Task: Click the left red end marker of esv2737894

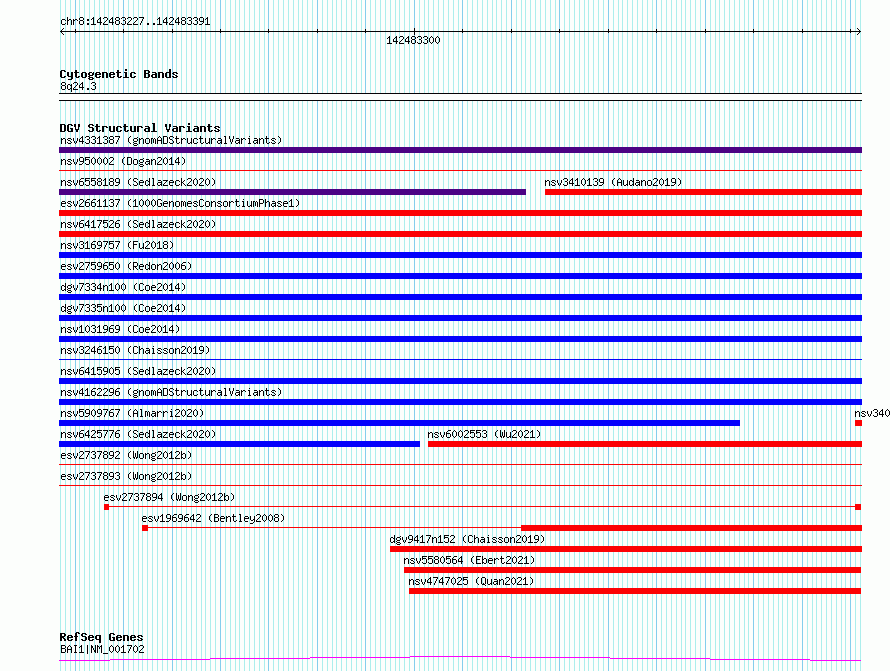Action: click(106, 507)
